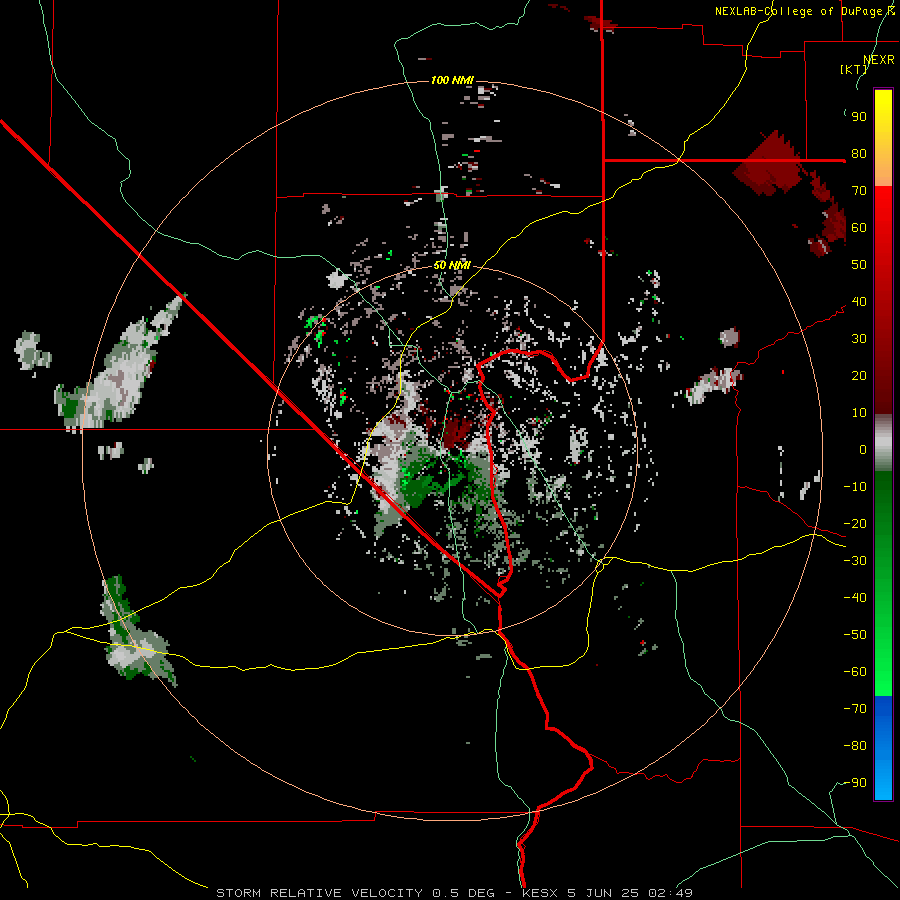Image resolution: width=900 pixels, height=900 pixels.
Task: Click the '02:49' time stamp
Action: pyautogui.click(x=670, y=893)
